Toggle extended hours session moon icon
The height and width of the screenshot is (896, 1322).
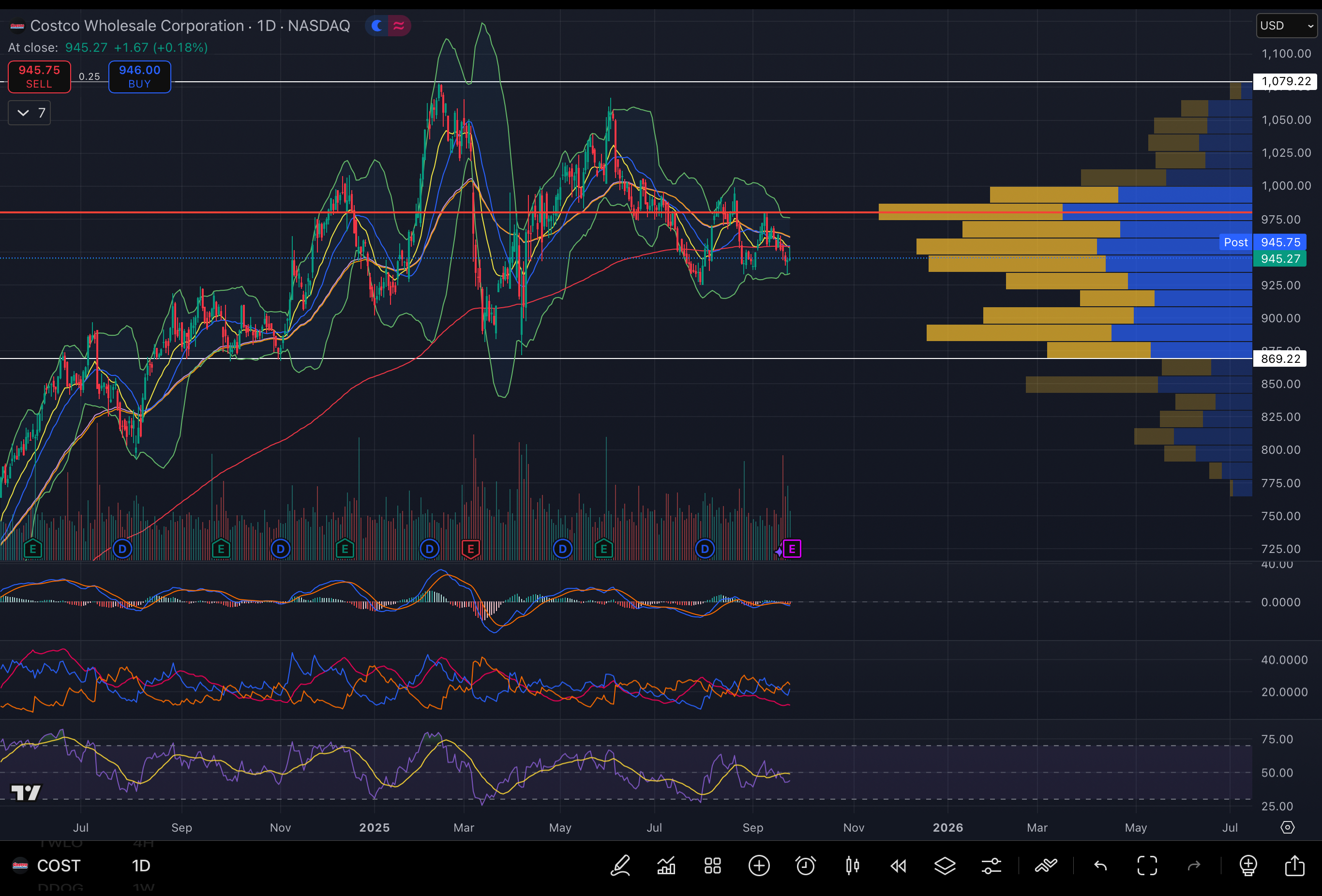(x=376, y=26)
